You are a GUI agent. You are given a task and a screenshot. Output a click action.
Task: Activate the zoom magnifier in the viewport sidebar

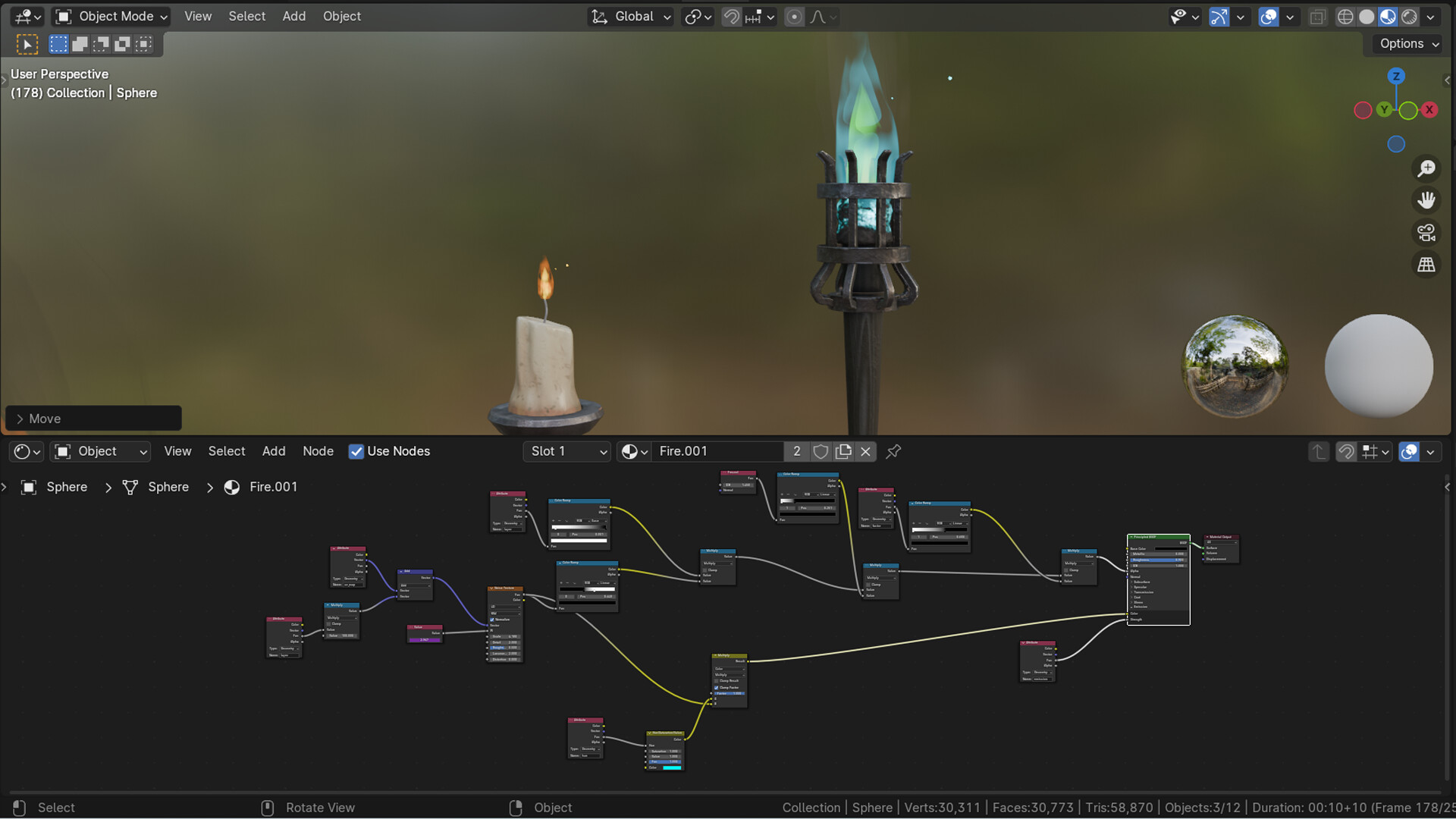(1426, 168)
